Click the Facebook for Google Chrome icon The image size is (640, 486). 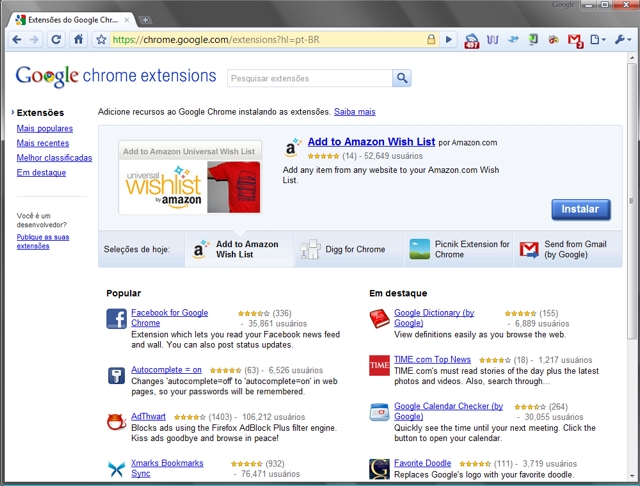click(x=117, y=319)
